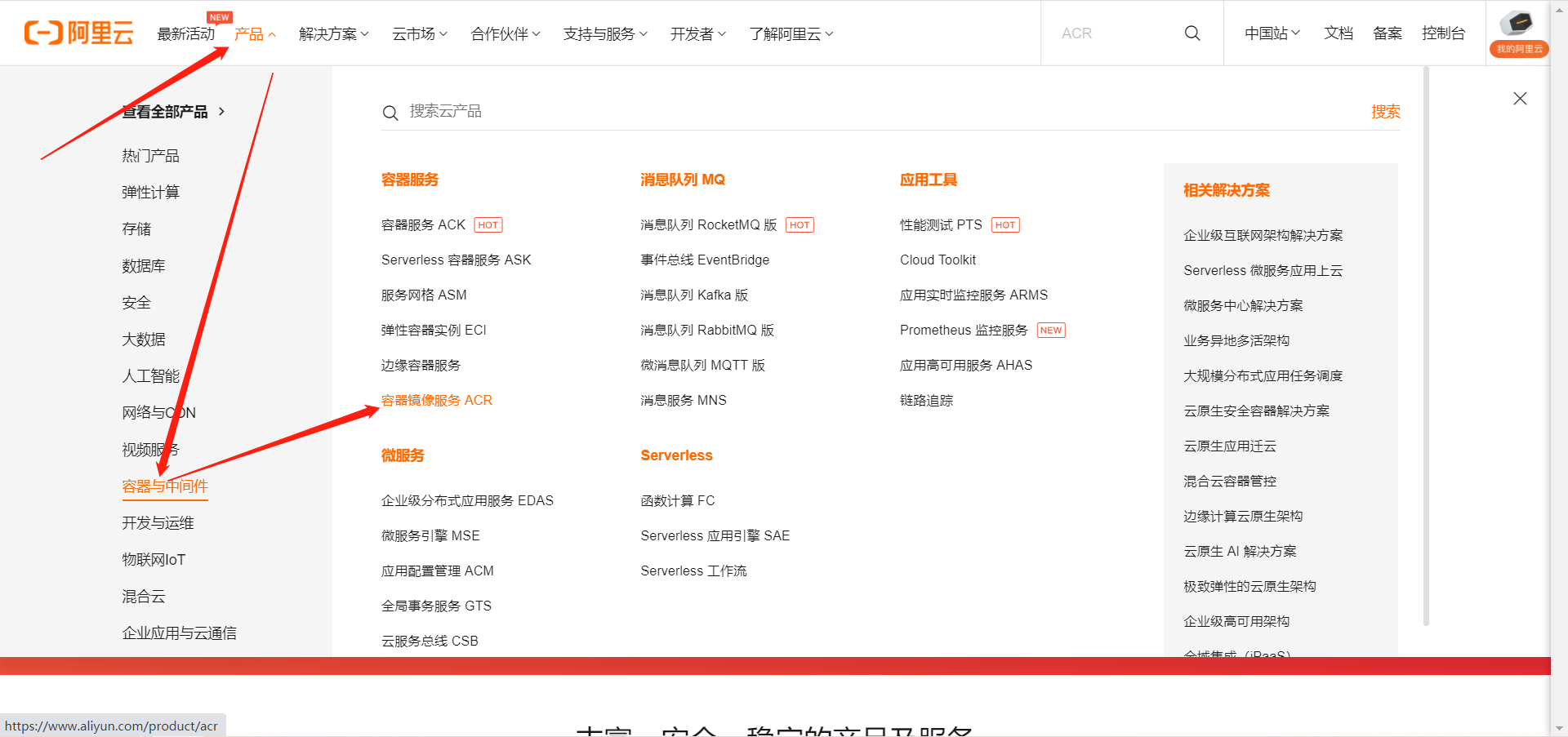
Task: Open Serverless 容器服务 ASK
Action: click(x=457, y=260)
